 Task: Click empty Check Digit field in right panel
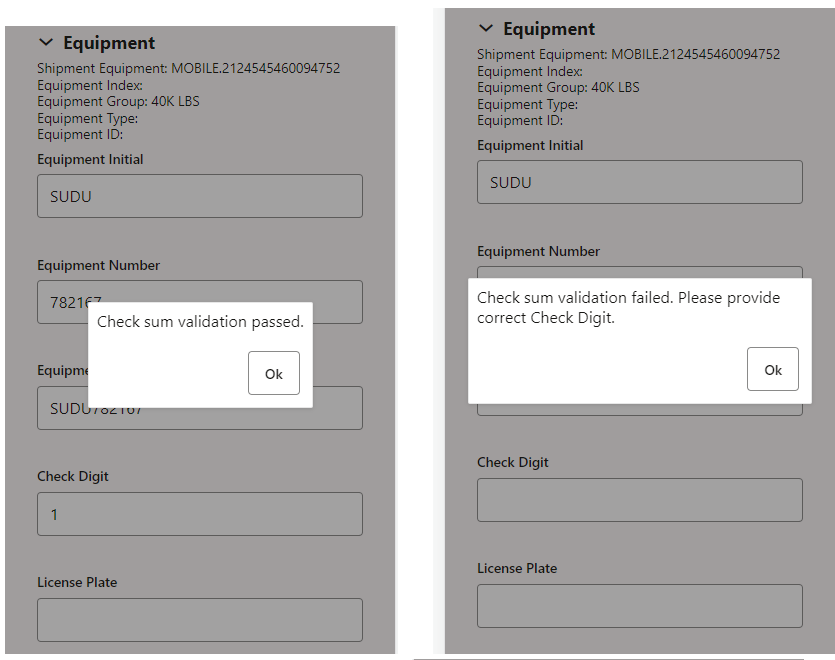pos(639,500)
